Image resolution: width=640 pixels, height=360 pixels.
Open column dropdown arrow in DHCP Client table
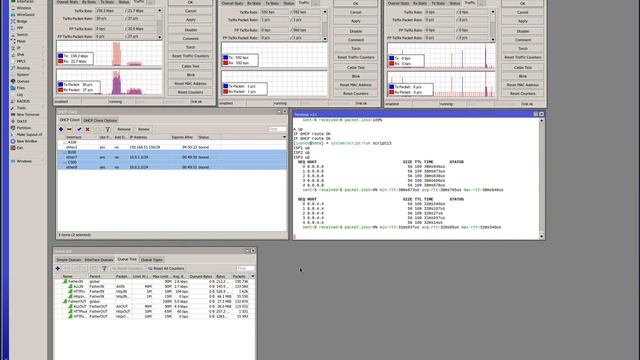(x=284, y=137)
